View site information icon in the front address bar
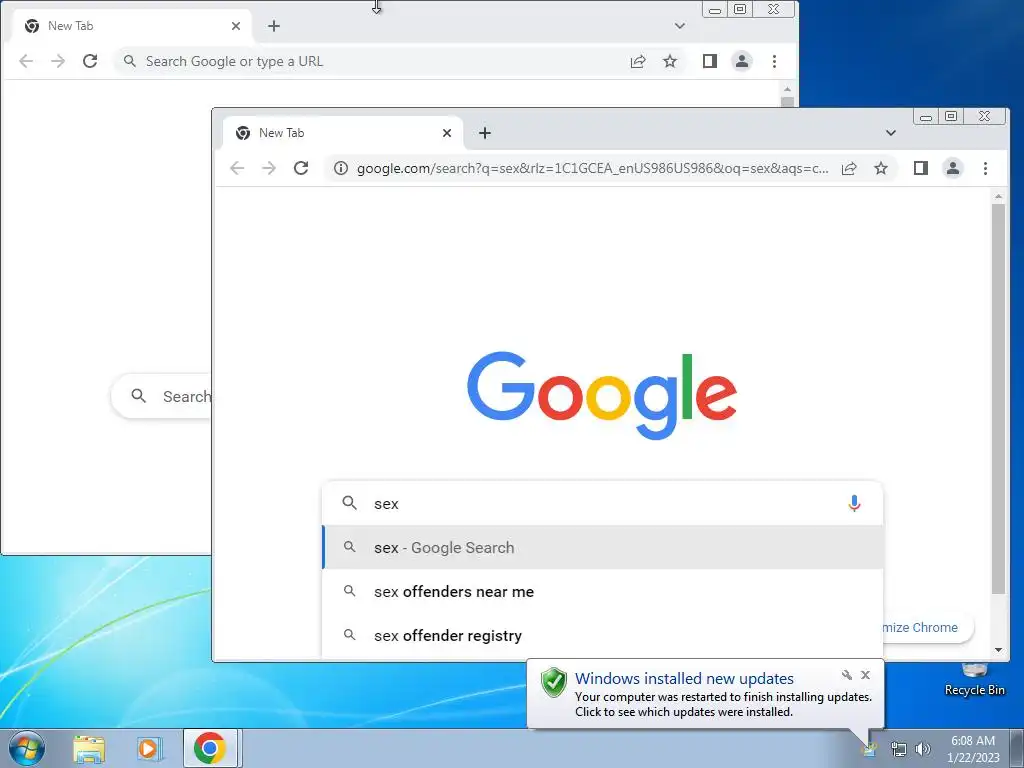Screen dimensions: 1024x768 tap(341, 168)
